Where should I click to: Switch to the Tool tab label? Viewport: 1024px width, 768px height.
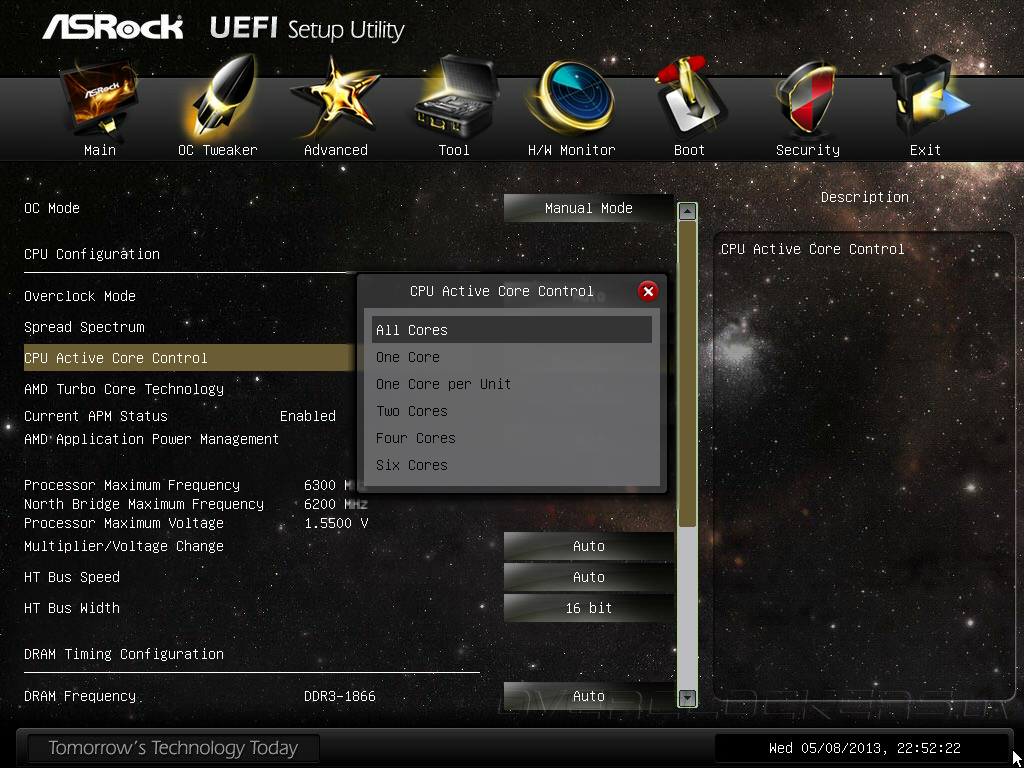(454, 150)
